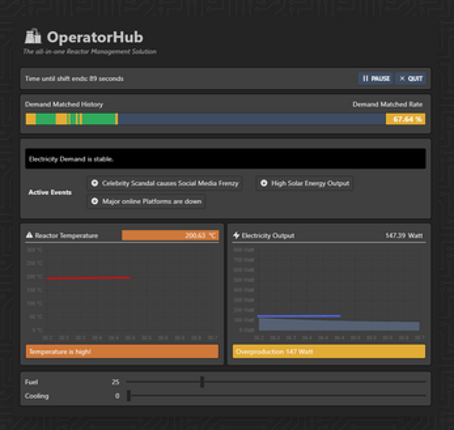The height and width of the screenshot is (430, 454).
Task: Open High Solar Energy Output event
Action: tap(305, 183)
